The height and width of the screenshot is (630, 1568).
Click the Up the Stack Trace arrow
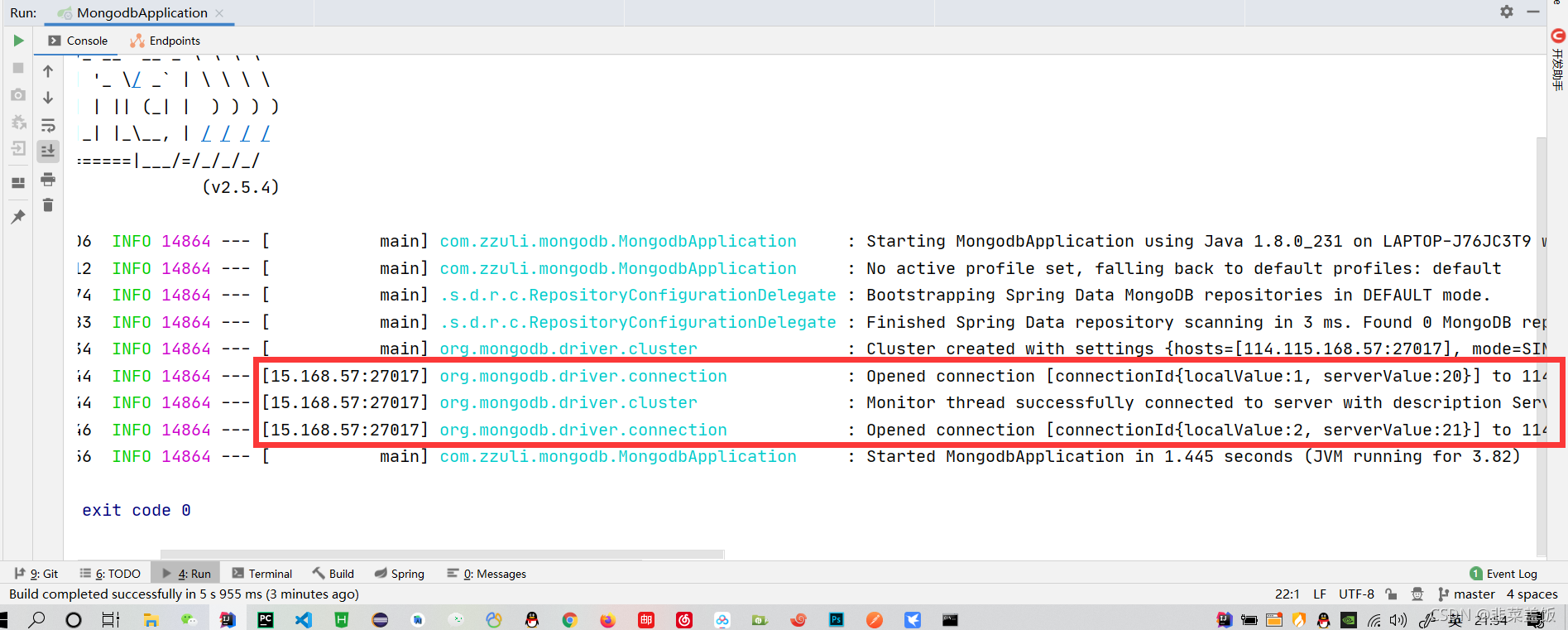48,71
